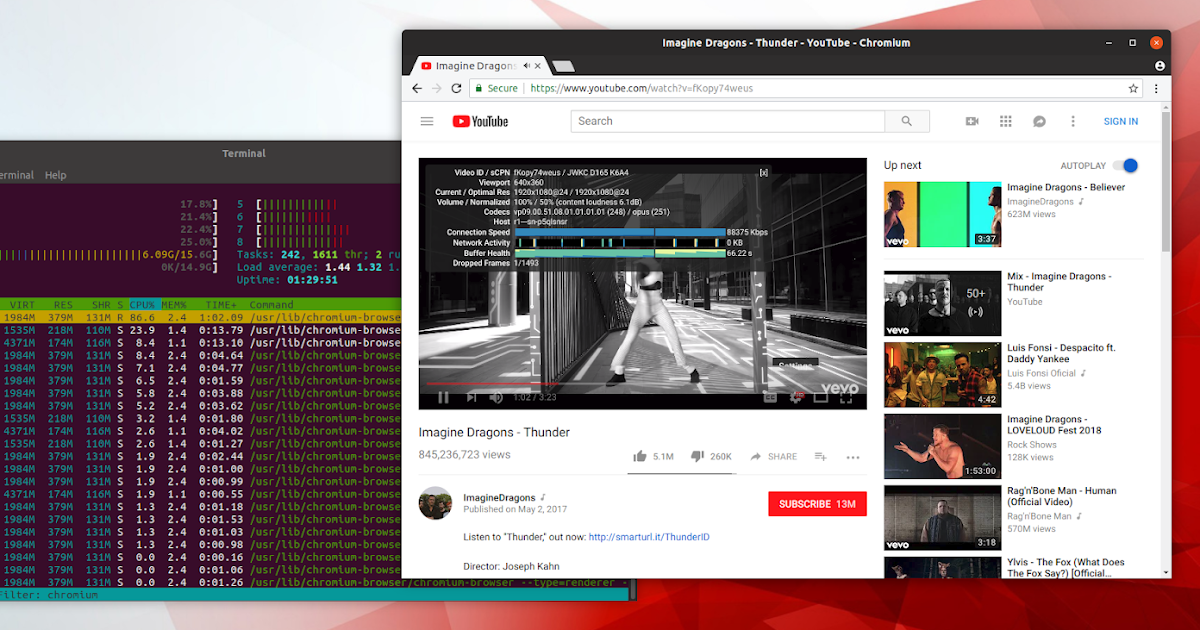The width and height of the screenshot is (1200, 630).
Task: Click SHARE under the video
Action: point(773,456)
